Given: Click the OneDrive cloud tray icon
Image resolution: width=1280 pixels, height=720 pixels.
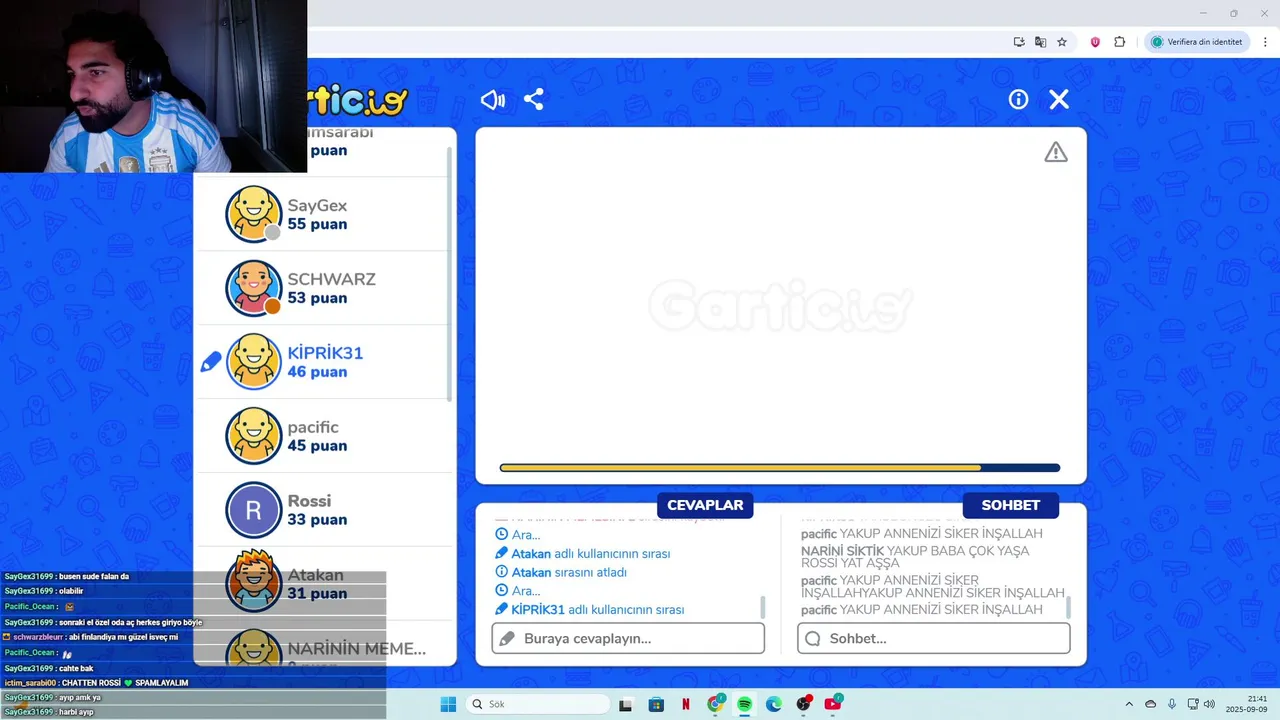Looking at the screenshot, I should pyautogui.click(x=1151, y=704).
